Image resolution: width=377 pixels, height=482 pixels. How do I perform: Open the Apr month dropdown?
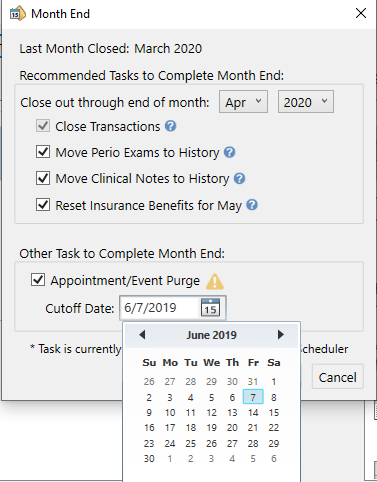point(243,102)
